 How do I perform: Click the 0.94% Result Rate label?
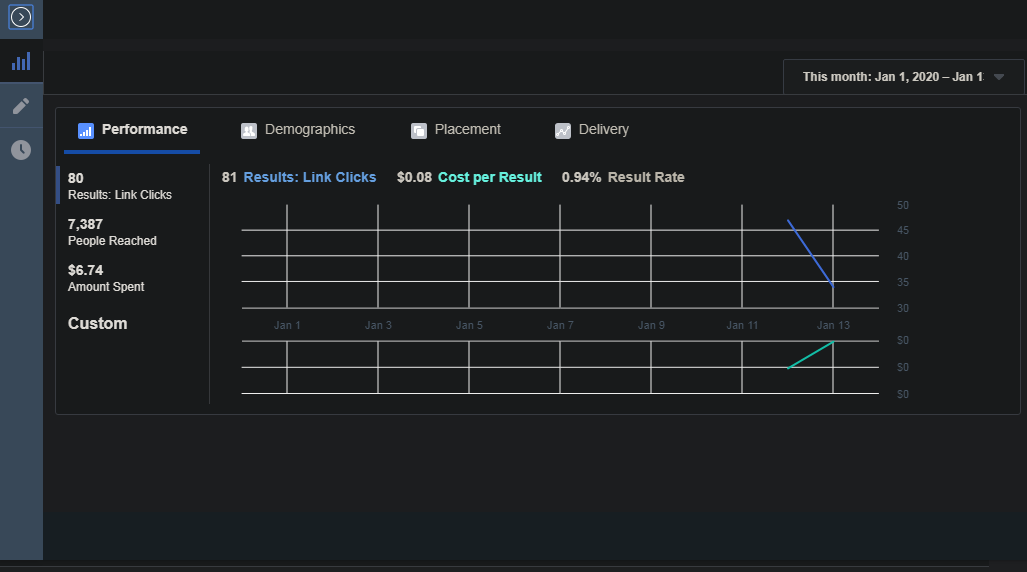(x=623, y=177)
